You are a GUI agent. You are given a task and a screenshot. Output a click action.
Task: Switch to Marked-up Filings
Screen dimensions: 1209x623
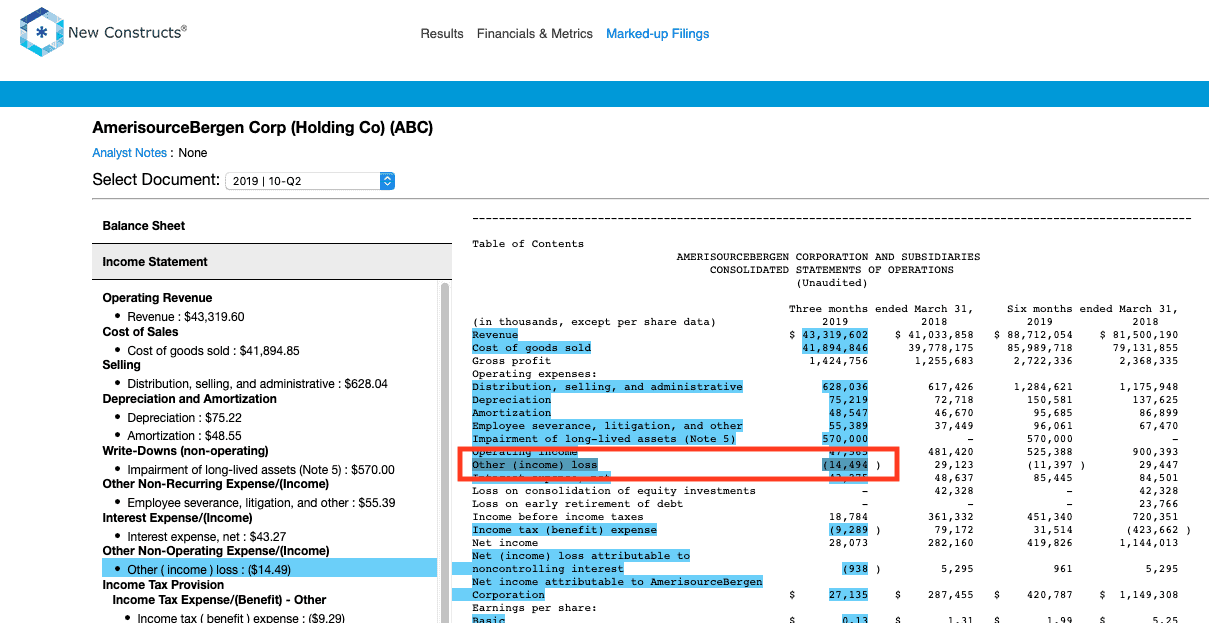tap(658, 34)
